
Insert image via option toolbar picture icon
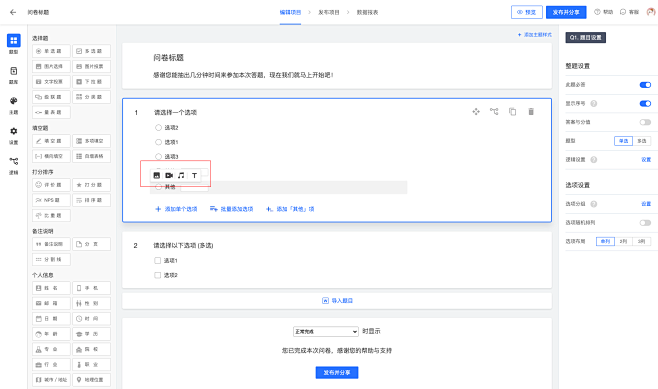(x=157, y=175)
